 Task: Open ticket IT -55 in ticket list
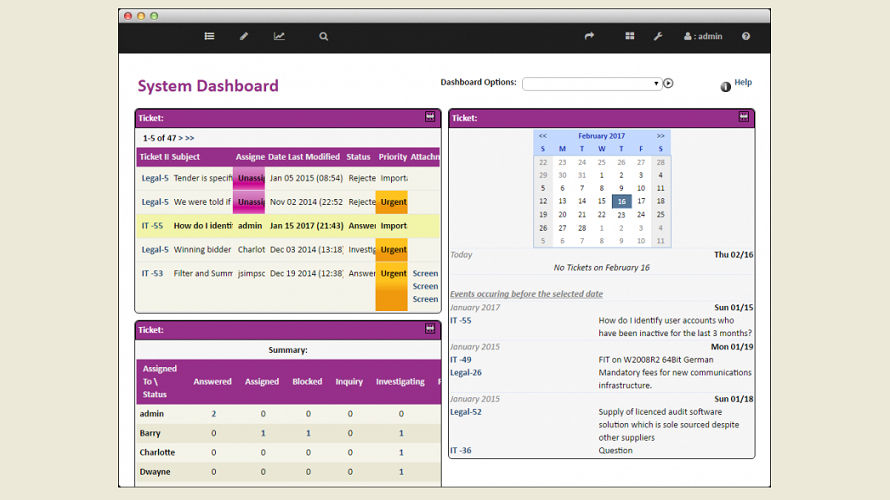(152, 226)
